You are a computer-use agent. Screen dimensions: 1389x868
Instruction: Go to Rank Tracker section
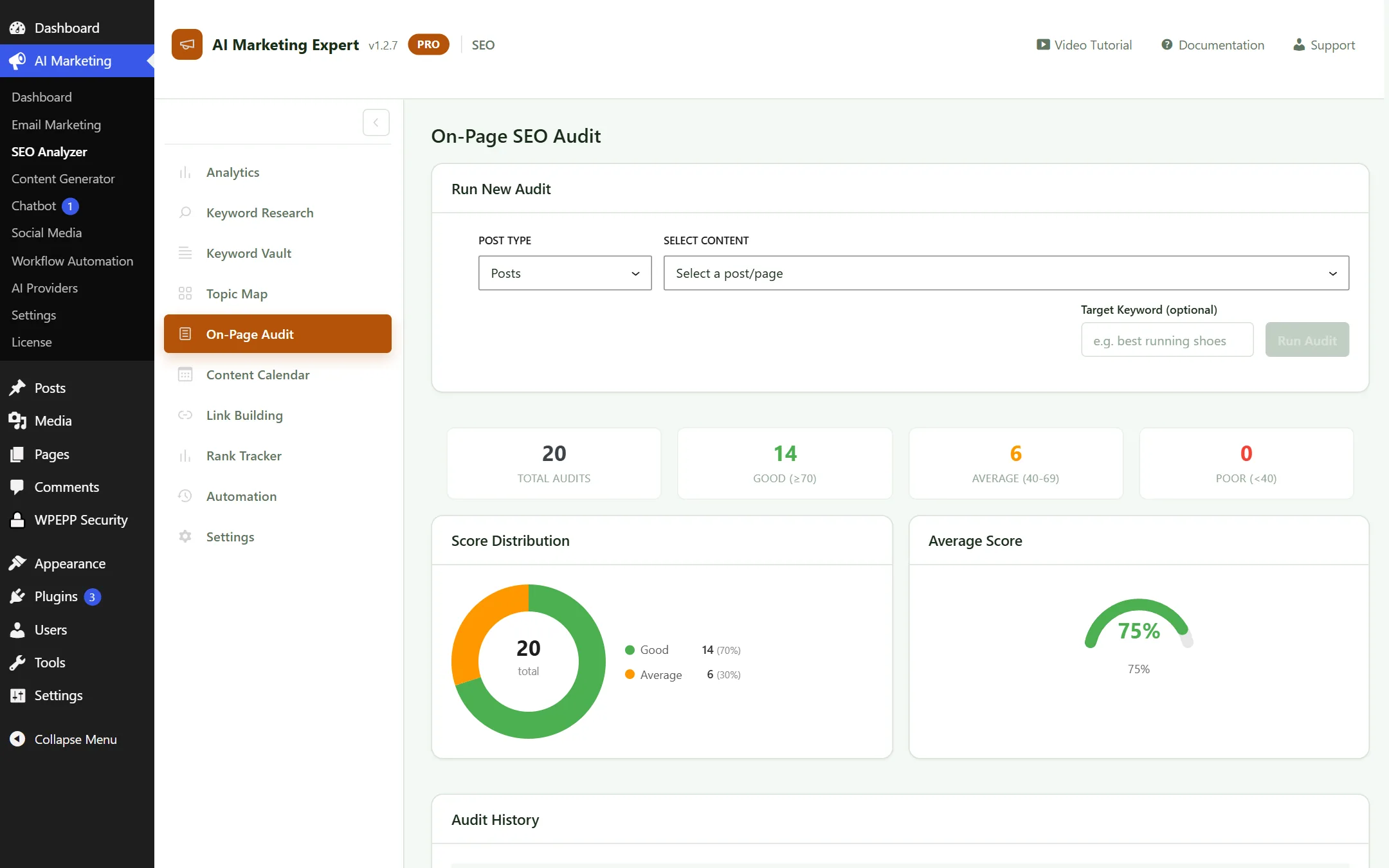[x=277, y=456]
